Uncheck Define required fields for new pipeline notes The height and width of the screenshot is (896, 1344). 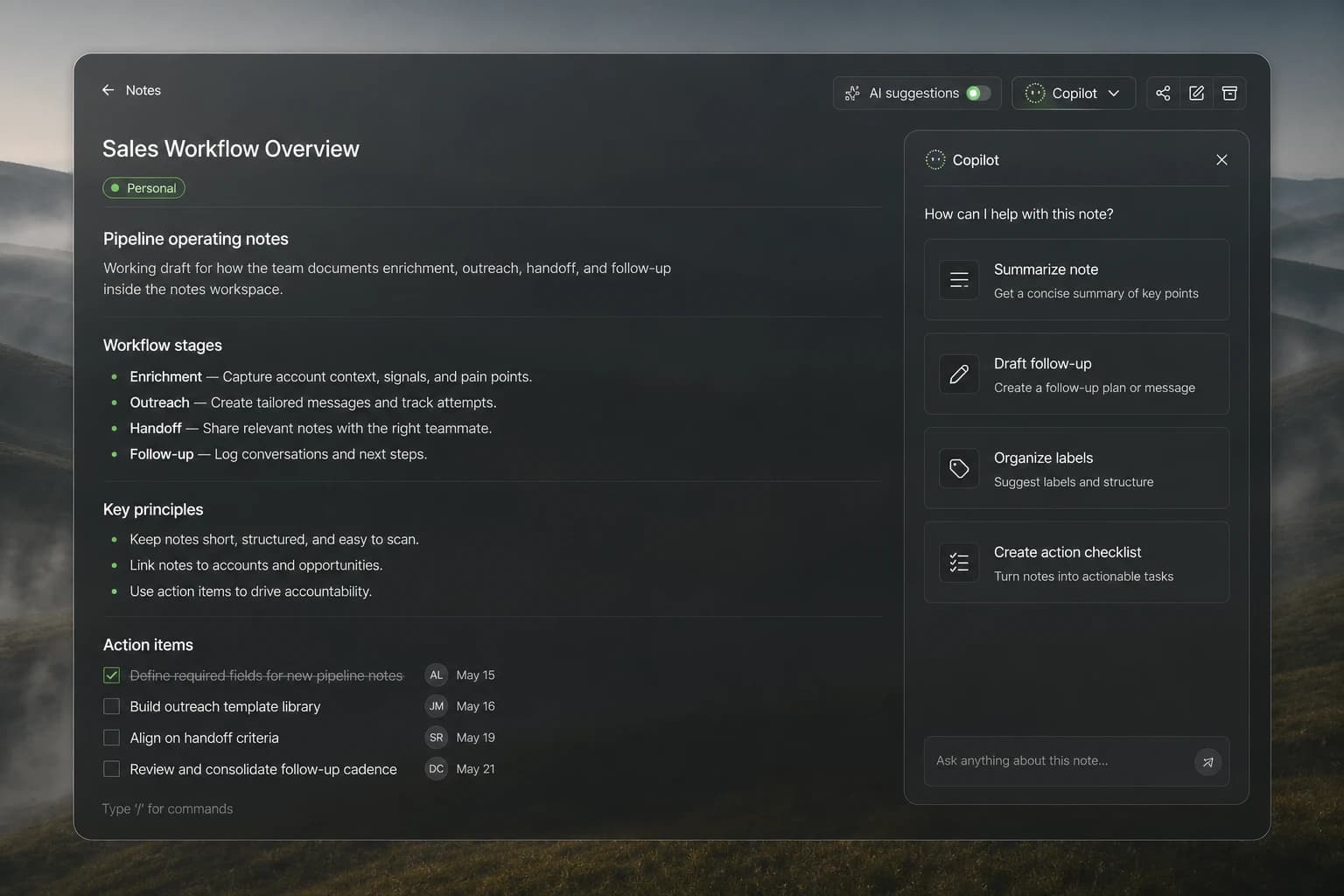[x=111, y=675]
